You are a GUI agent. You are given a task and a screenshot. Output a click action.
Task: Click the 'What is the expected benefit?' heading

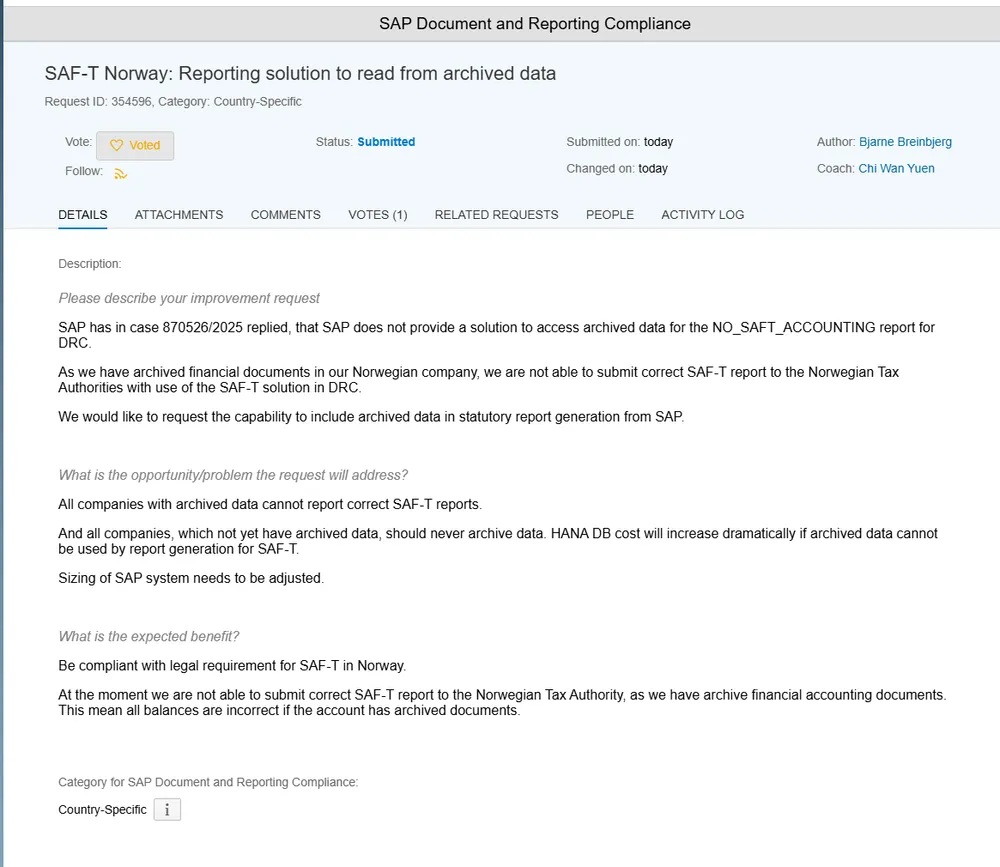point(149,637)
